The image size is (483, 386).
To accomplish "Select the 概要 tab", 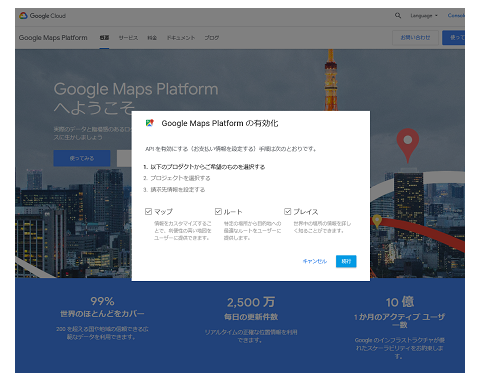I will (104, 38).
